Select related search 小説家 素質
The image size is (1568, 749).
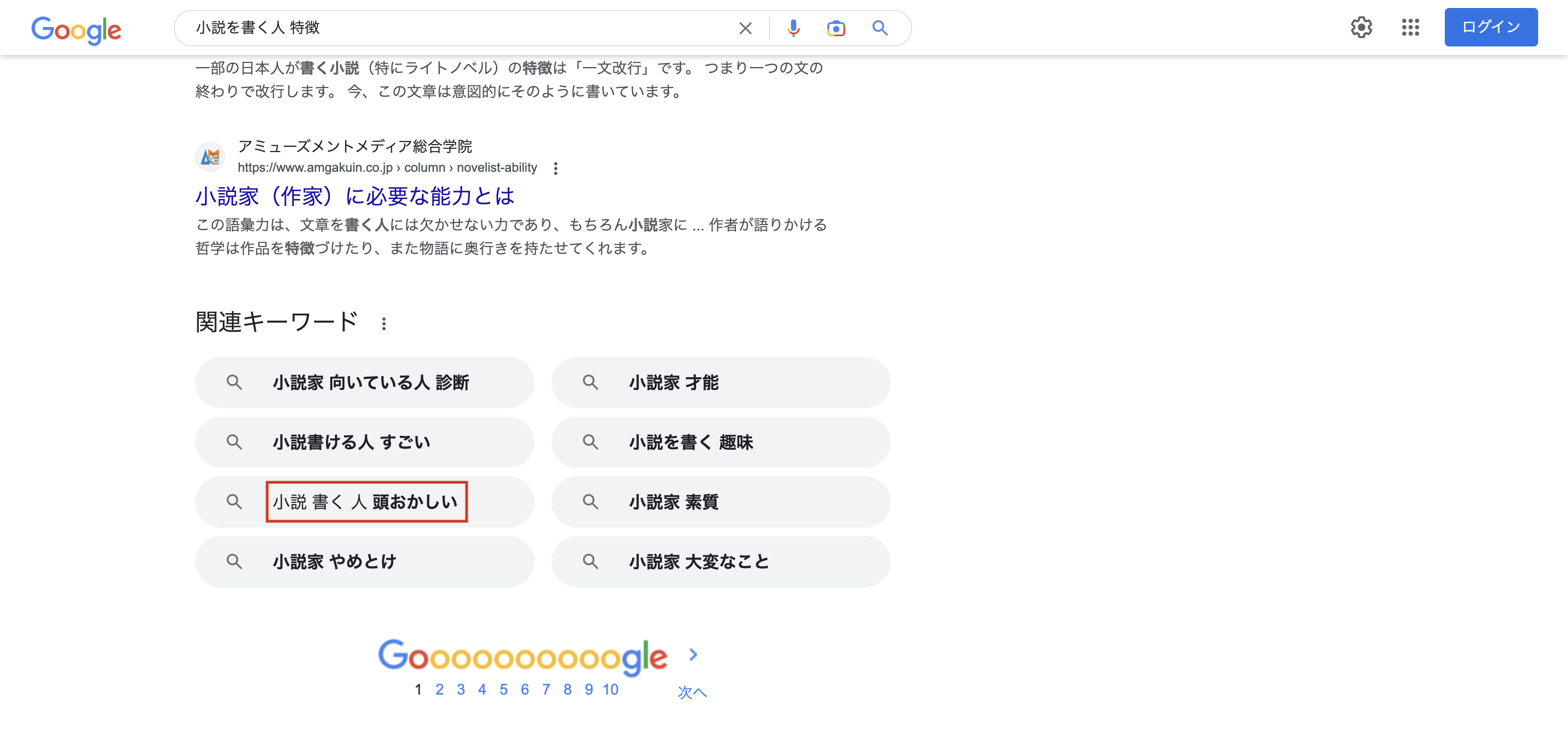pyautogui.click(x=721, y=502)
